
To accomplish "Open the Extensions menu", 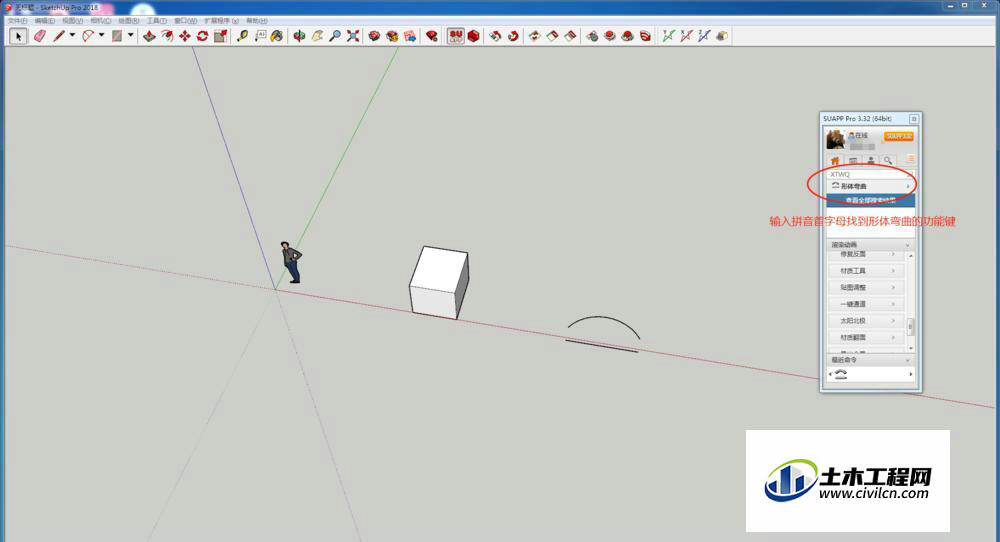I will click(221, 21).
